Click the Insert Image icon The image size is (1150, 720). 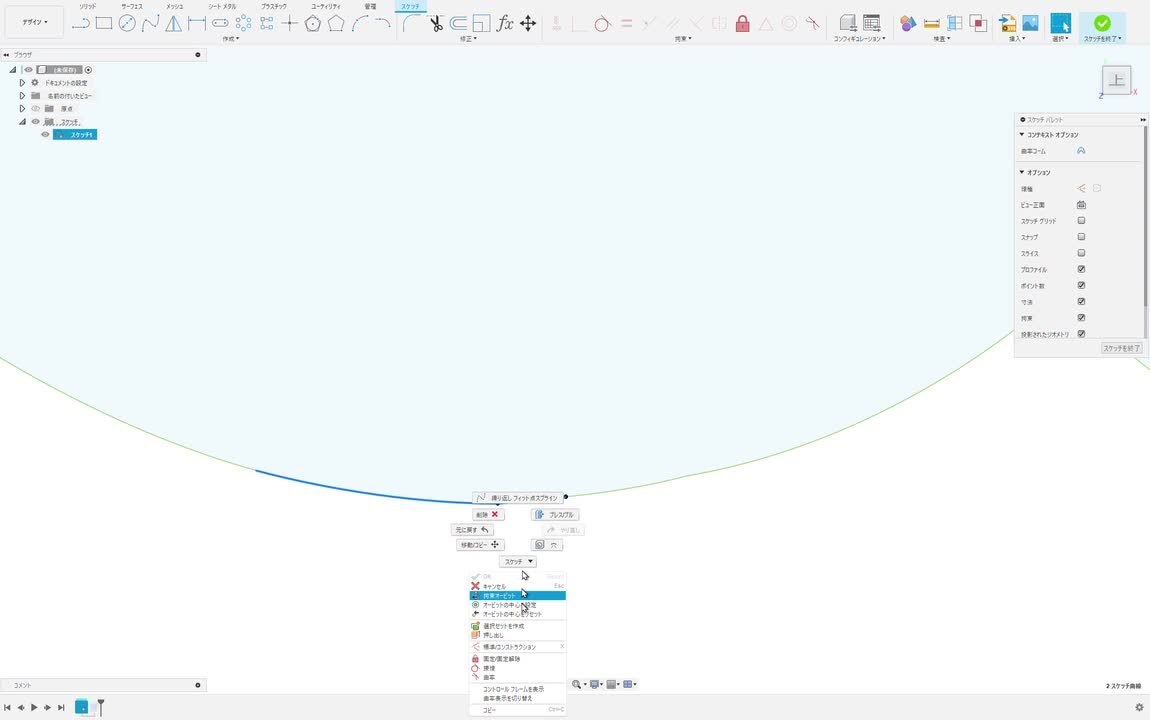click(1030, 23)
